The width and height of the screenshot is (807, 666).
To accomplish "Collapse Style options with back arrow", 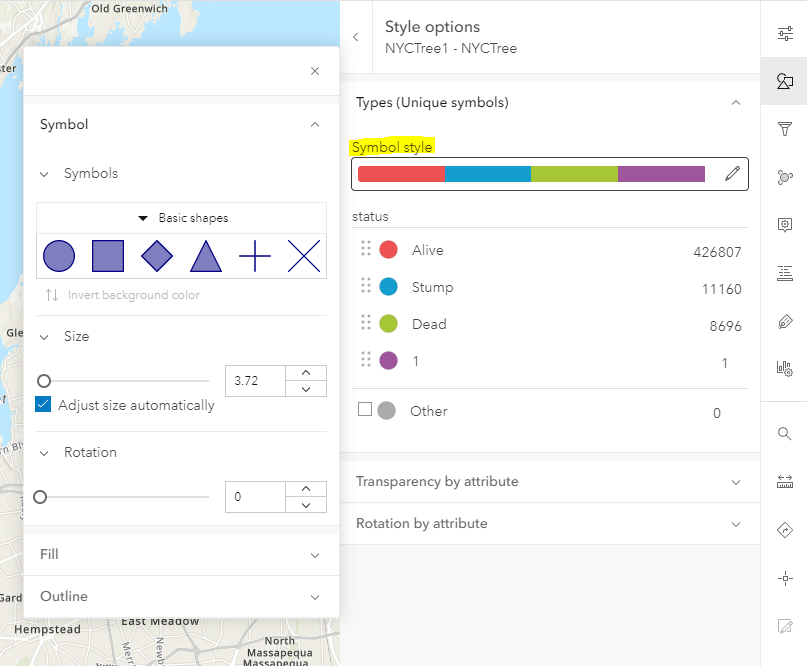I will pyautogui.click(x=356, y=34).
